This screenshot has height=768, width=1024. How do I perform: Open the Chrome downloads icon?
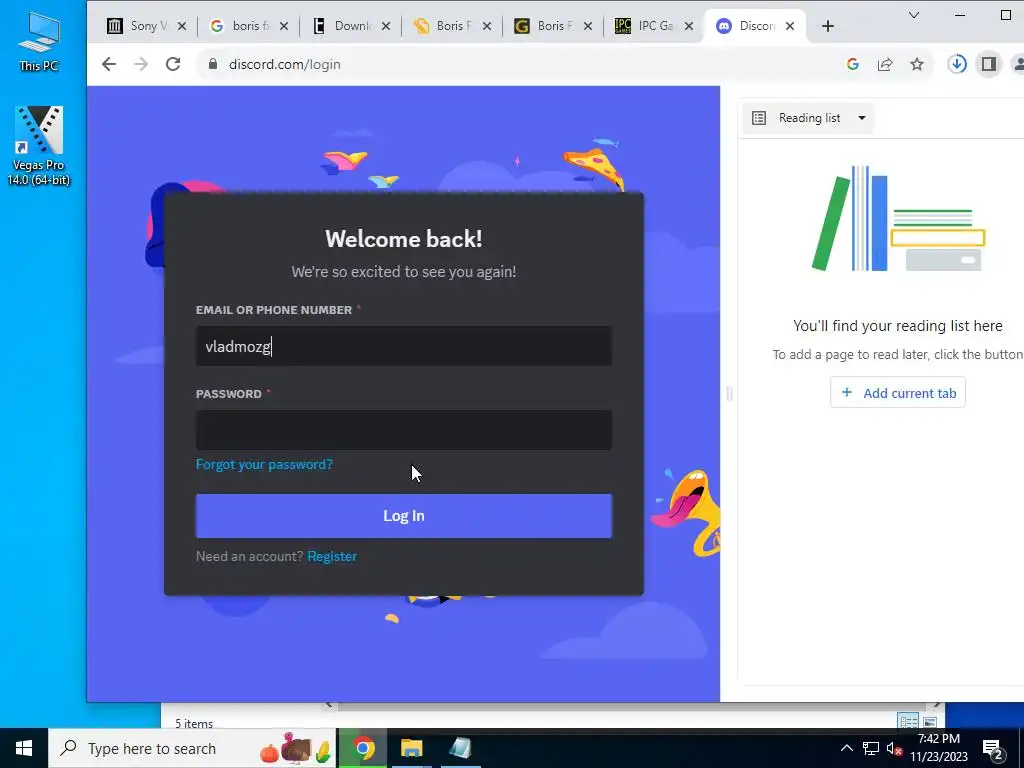click(957, 64)
